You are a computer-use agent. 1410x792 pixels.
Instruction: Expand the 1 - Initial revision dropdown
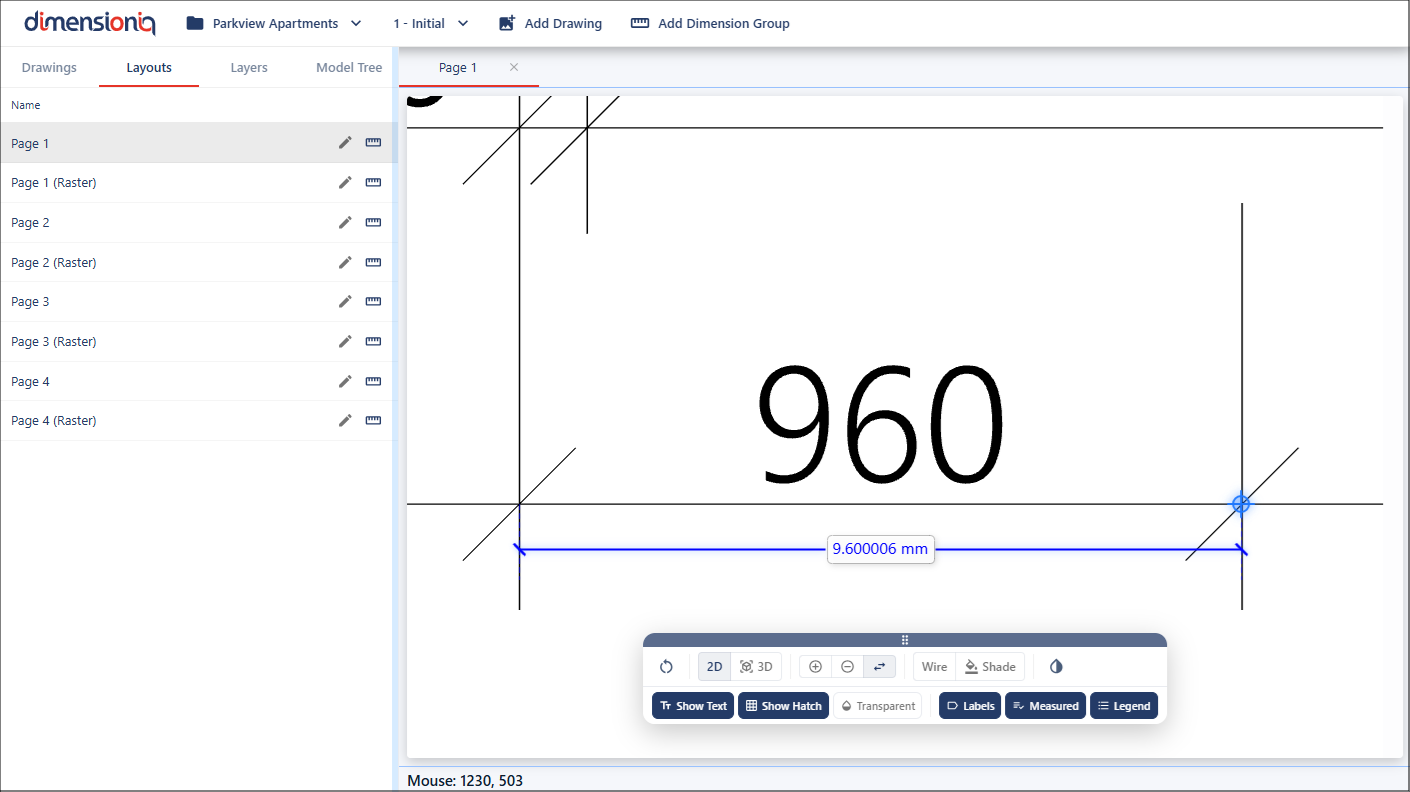tap(431, 23)
